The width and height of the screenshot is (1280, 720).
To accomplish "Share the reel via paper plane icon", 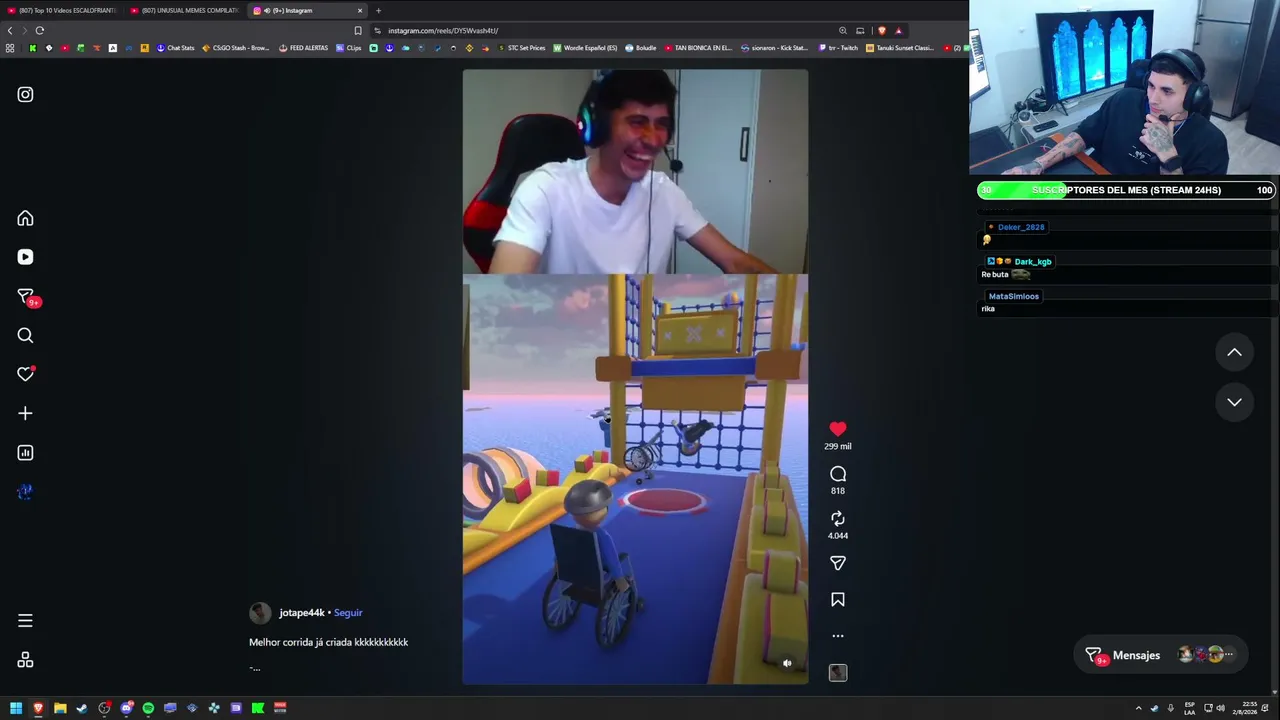I will coord(838,563).
